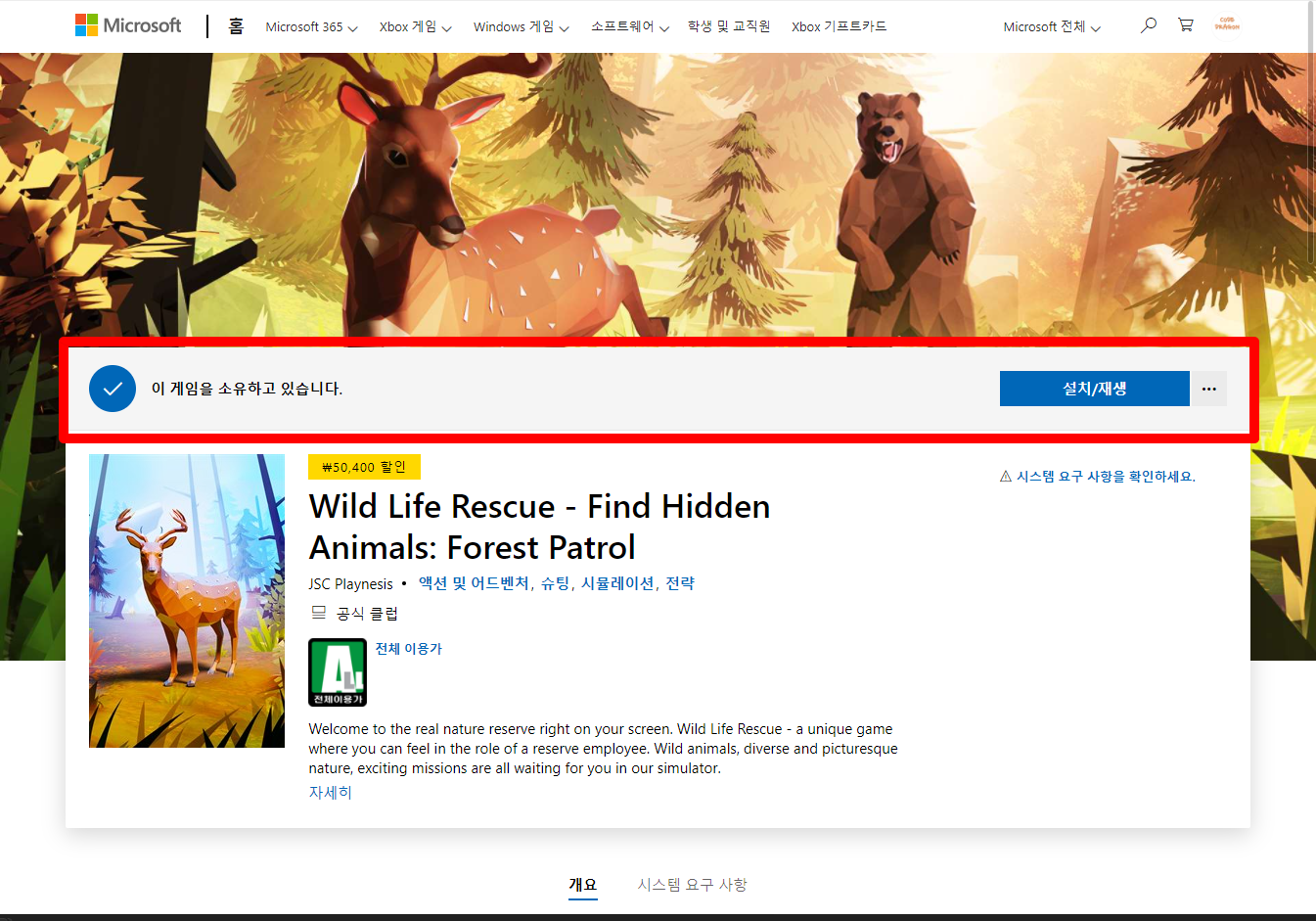1316x921 pixels.
Task: Open the 전략 category link
Action: (680, 583)
